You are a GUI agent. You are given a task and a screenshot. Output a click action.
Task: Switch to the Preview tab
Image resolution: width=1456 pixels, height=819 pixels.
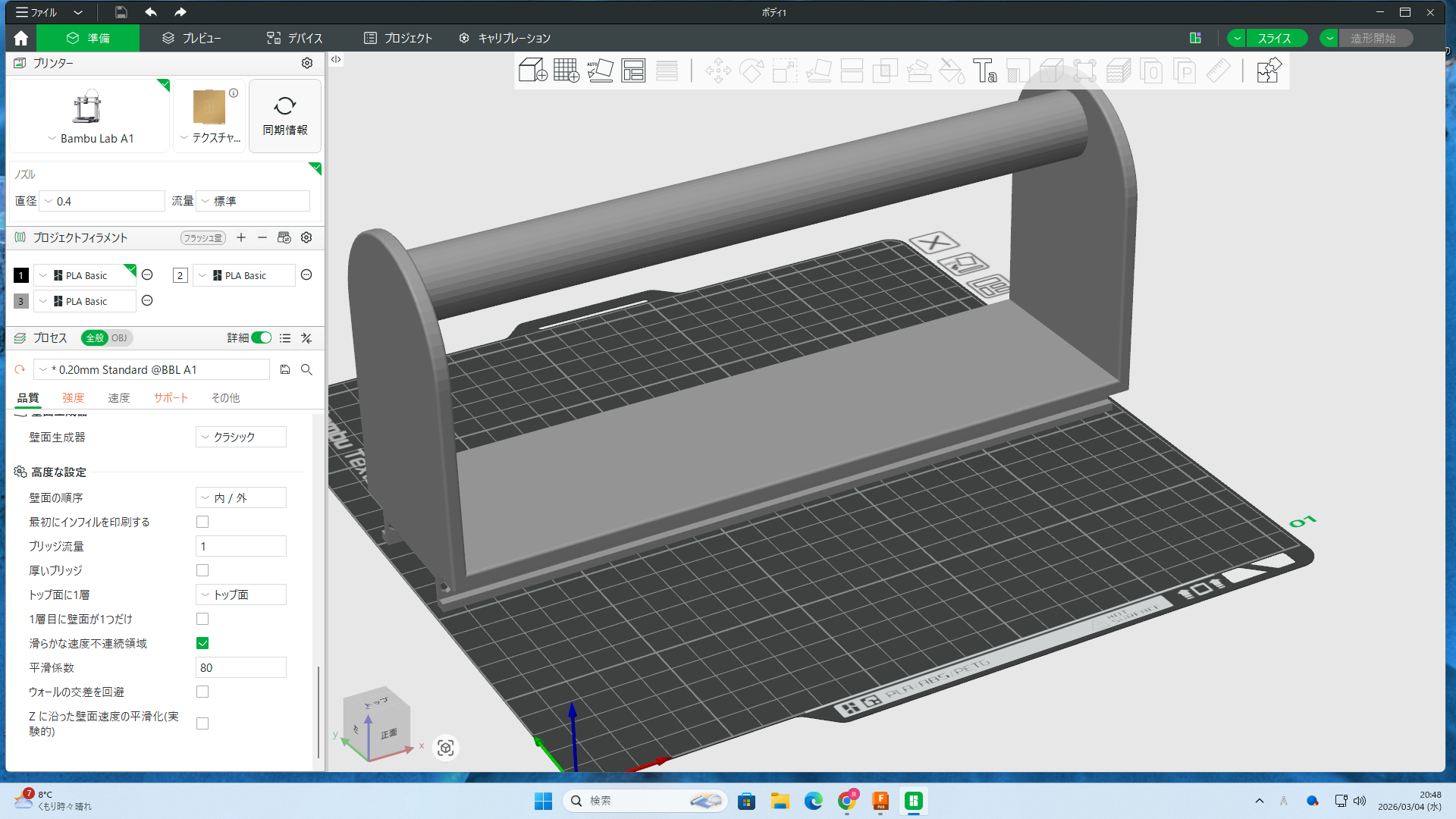tap(191, 38)
